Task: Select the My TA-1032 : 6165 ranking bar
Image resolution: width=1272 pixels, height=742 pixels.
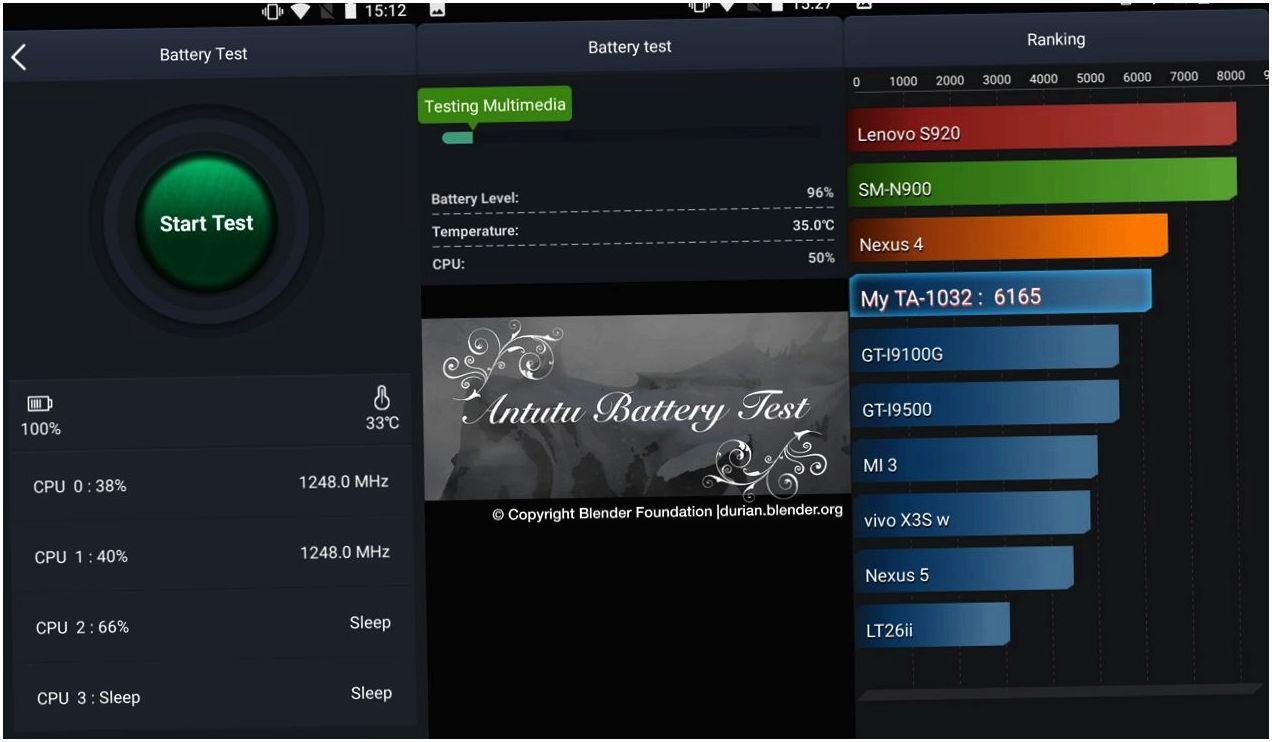Action: tap(1000, 294)
